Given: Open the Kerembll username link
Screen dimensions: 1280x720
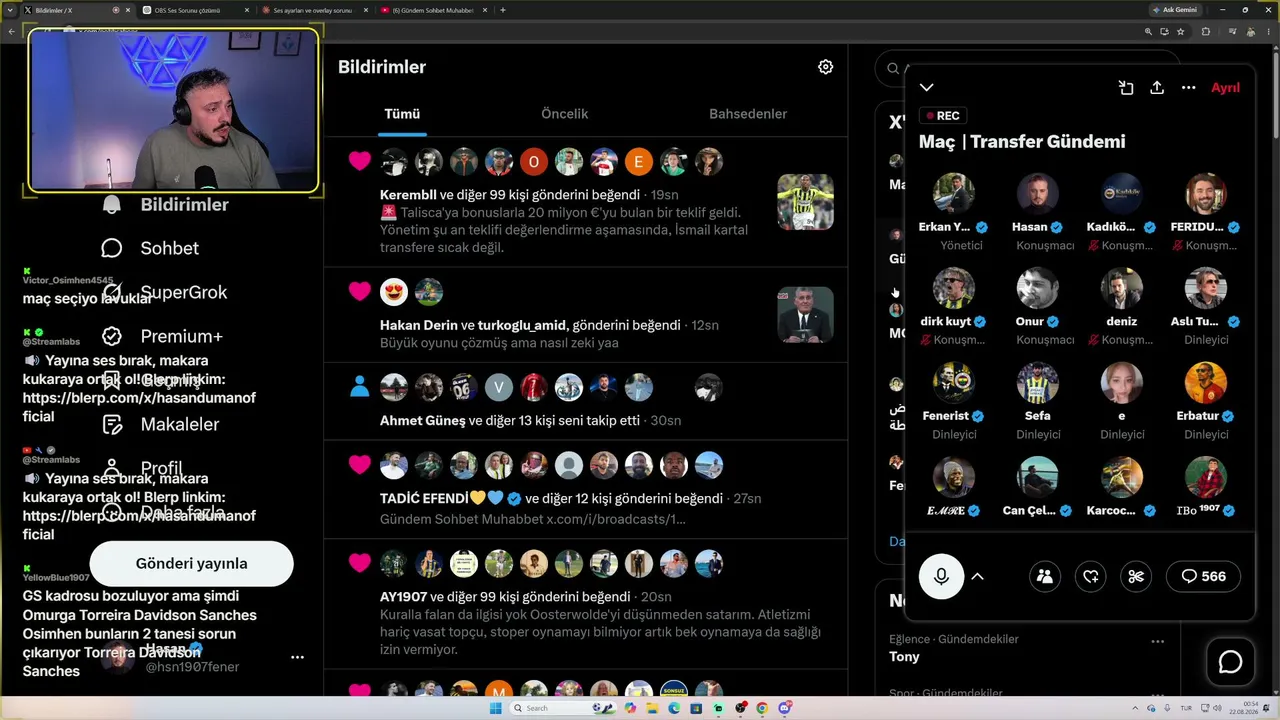Looking at the screenshot, I should pyautogui.click(x=408, y=195).
